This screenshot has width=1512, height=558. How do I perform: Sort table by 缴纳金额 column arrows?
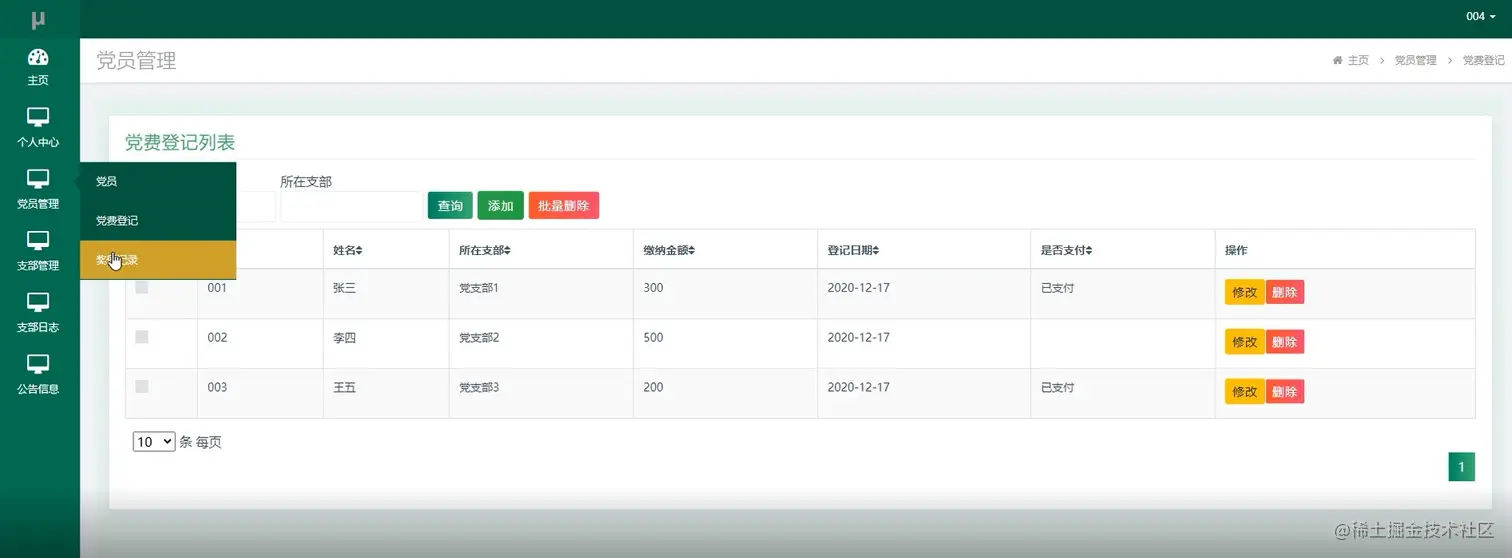(x=691, y=250)
